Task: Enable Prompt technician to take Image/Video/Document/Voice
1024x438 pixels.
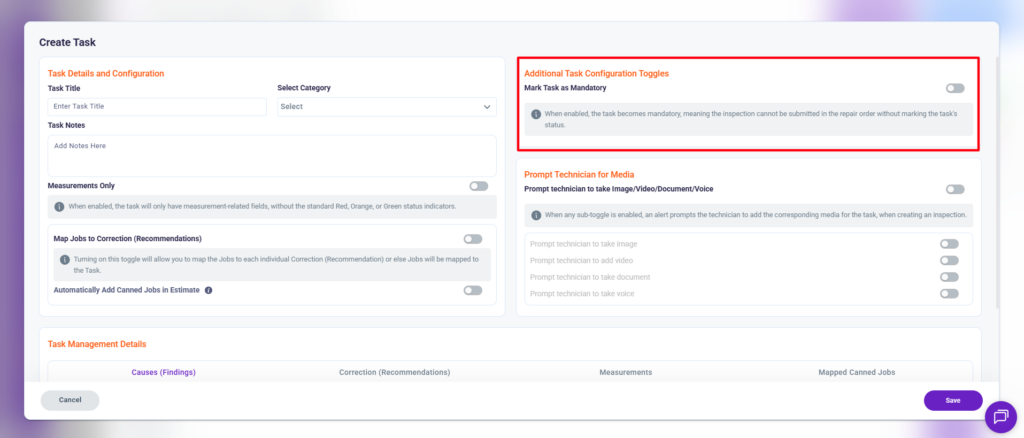Action: click(x=955, y=189)
